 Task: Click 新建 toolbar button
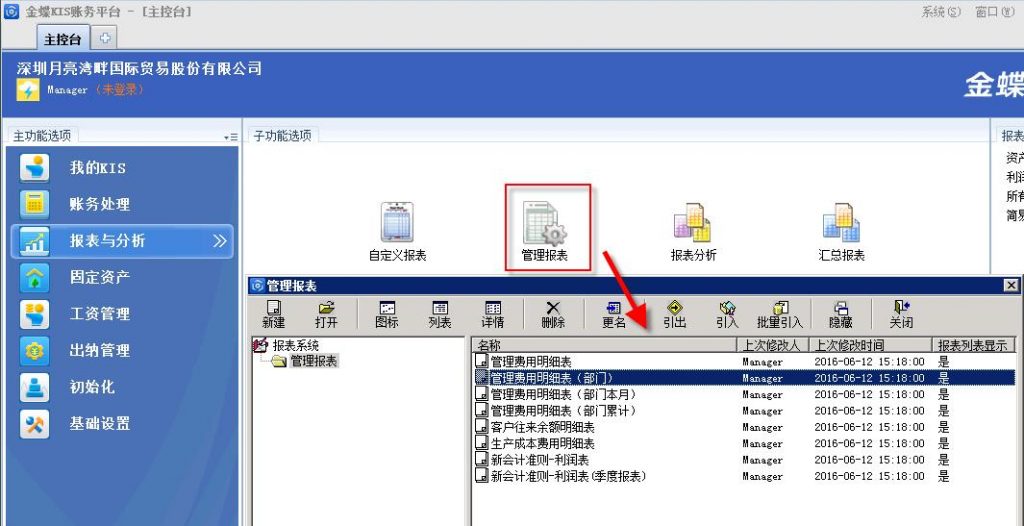tap(273, 314)
